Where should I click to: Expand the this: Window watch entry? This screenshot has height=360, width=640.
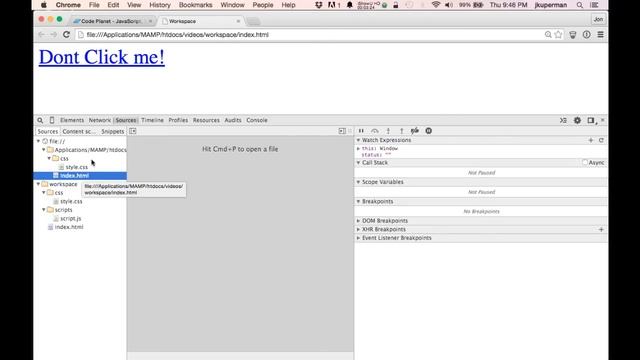coord(358,149)
